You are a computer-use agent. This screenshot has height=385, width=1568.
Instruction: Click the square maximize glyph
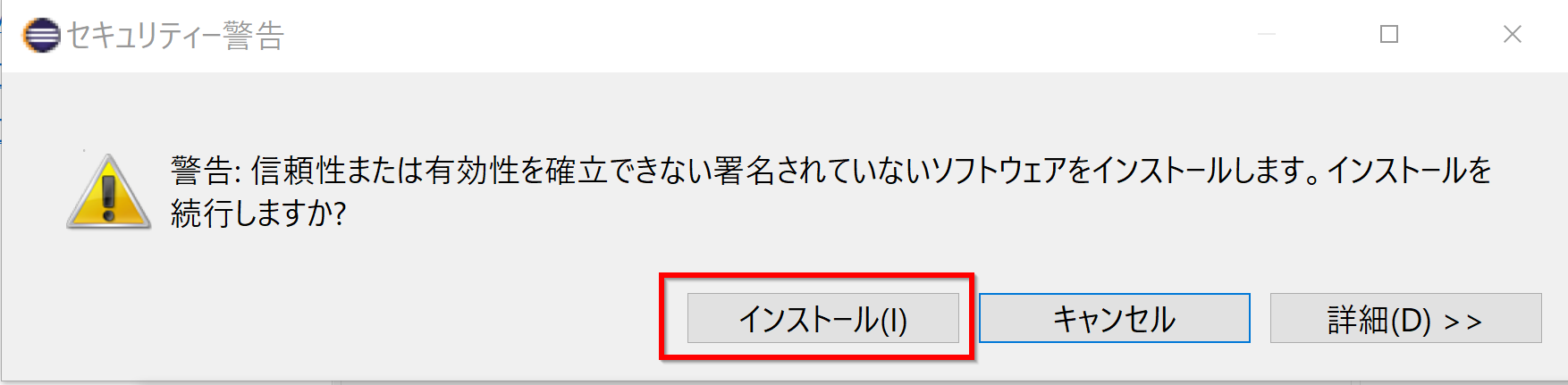click(x=1389, y=34)
